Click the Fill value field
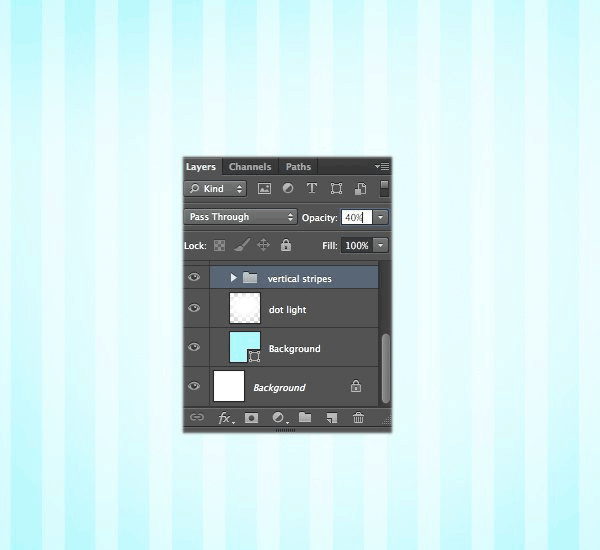 (357, 245)
